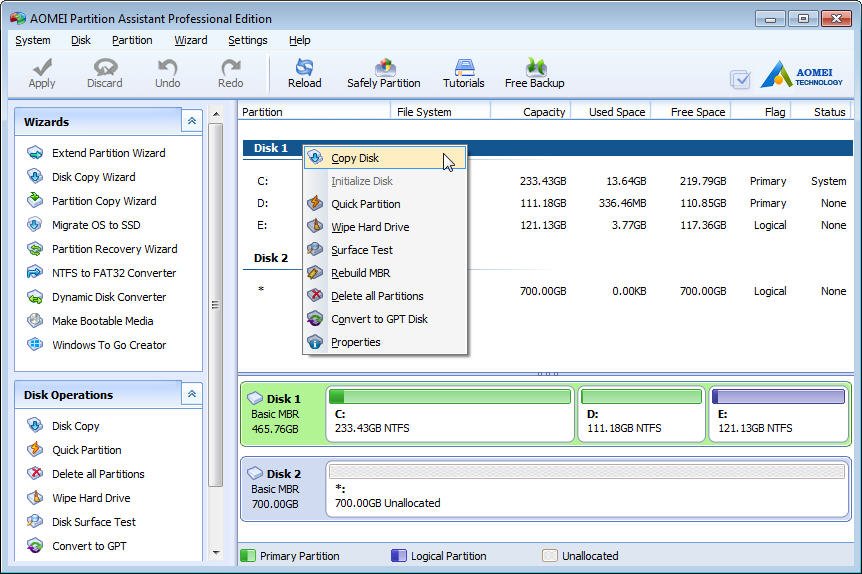Open the Settings menu
Image resolution: width=862 pixels, height=574 pixels.
(247, 40)
